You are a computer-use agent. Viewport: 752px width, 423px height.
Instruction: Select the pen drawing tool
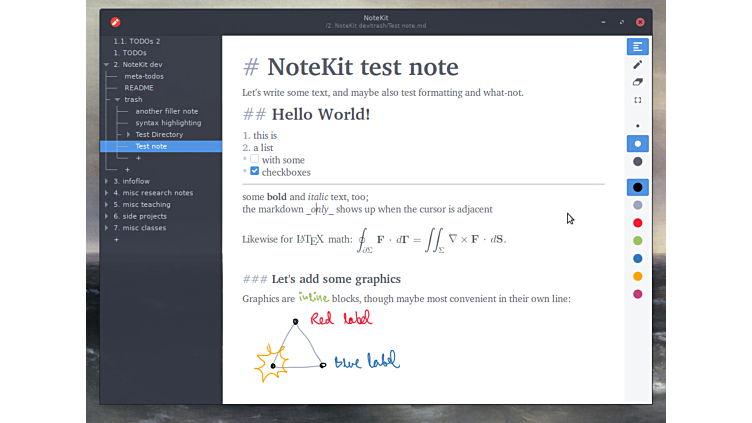[637, 65]
